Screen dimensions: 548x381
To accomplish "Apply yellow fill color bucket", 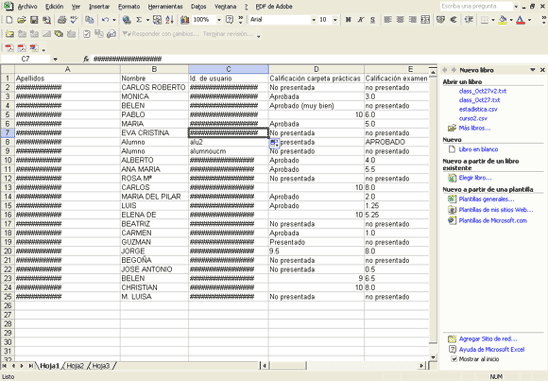I will pos(503,20).
